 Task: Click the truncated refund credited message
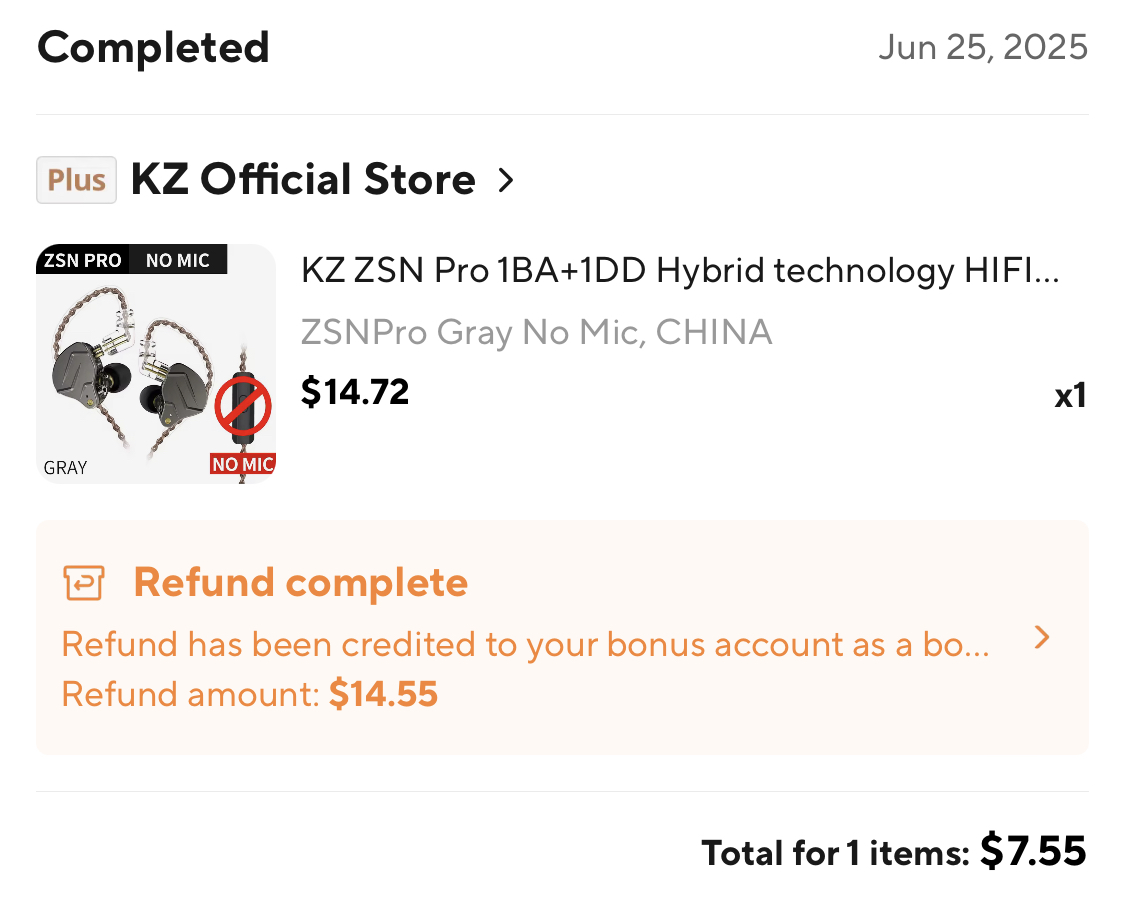point(526,644)
